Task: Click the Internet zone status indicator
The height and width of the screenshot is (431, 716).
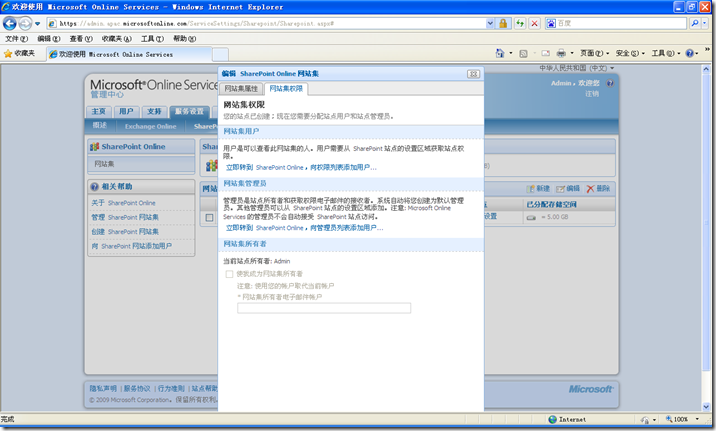Action: point(567,419)
